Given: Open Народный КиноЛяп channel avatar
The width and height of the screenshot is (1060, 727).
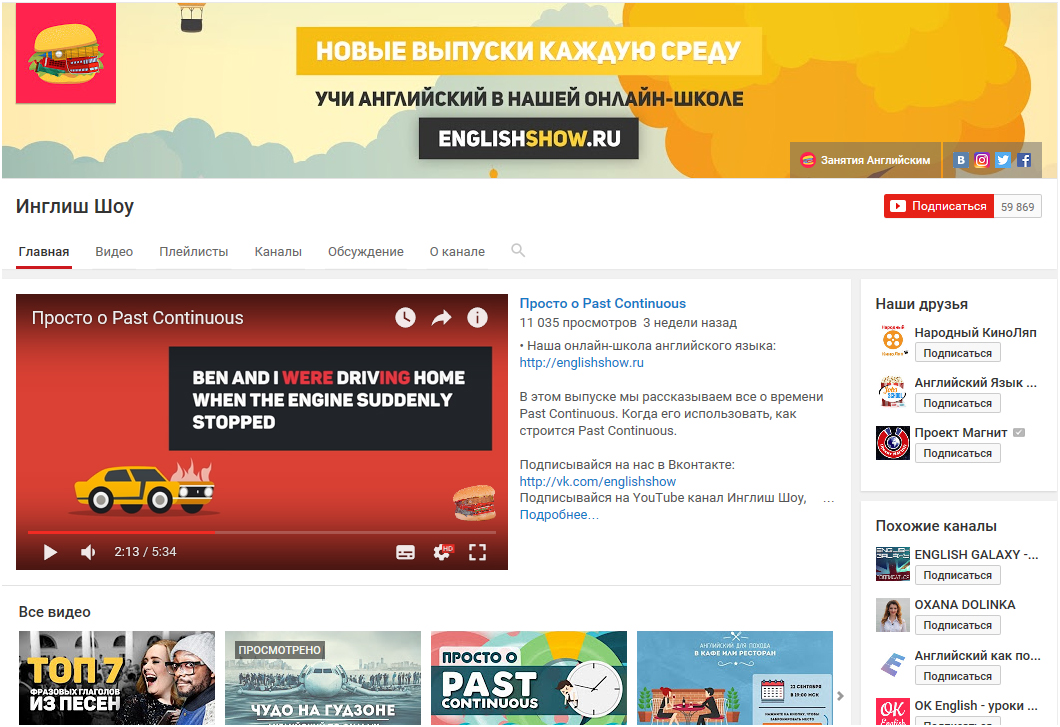Looking at the screenshot, I should point(892,342).
